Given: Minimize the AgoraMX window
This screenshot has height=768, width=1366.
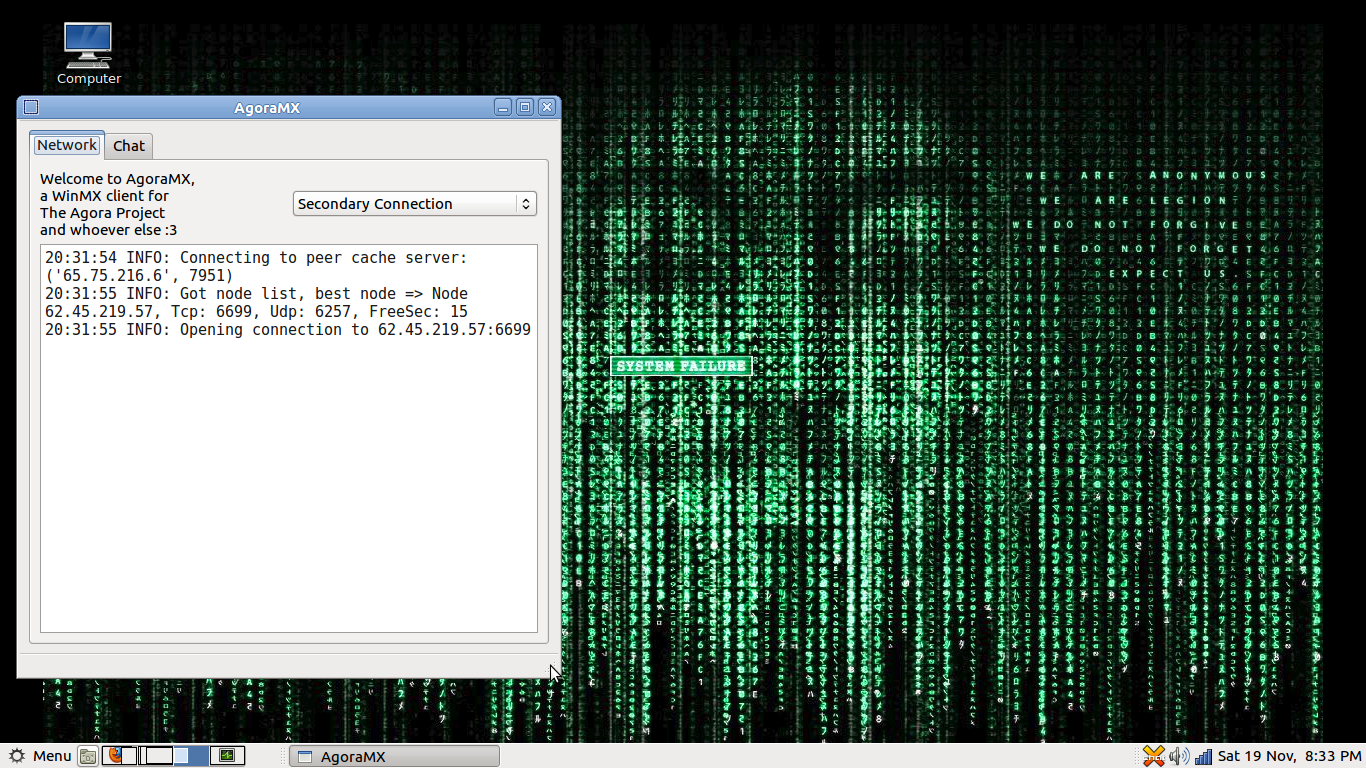Looking at the screenshot, I should point(503,107).
